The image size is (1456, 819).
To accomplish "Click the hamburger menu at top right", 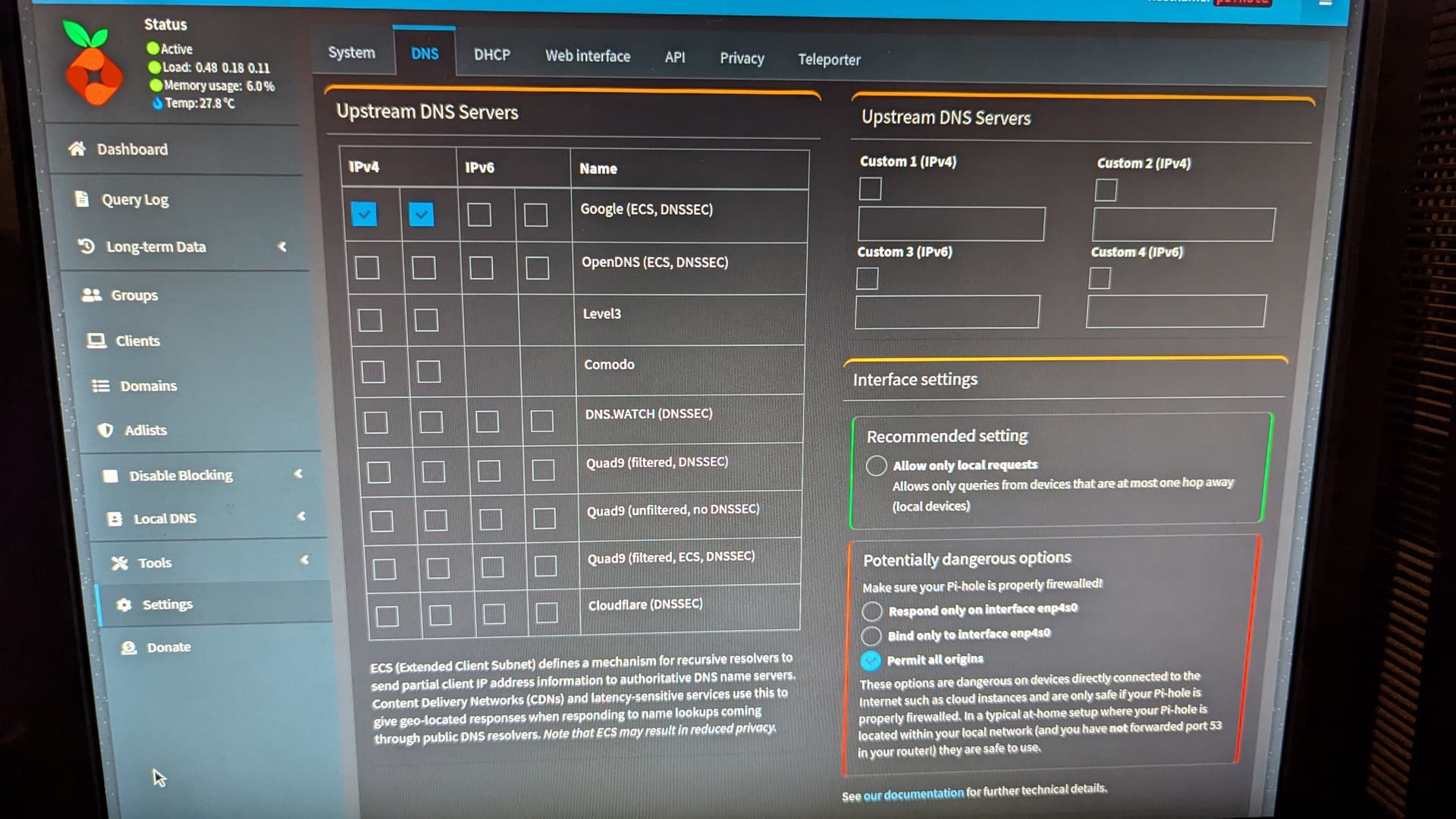I will pos(1326,3).
